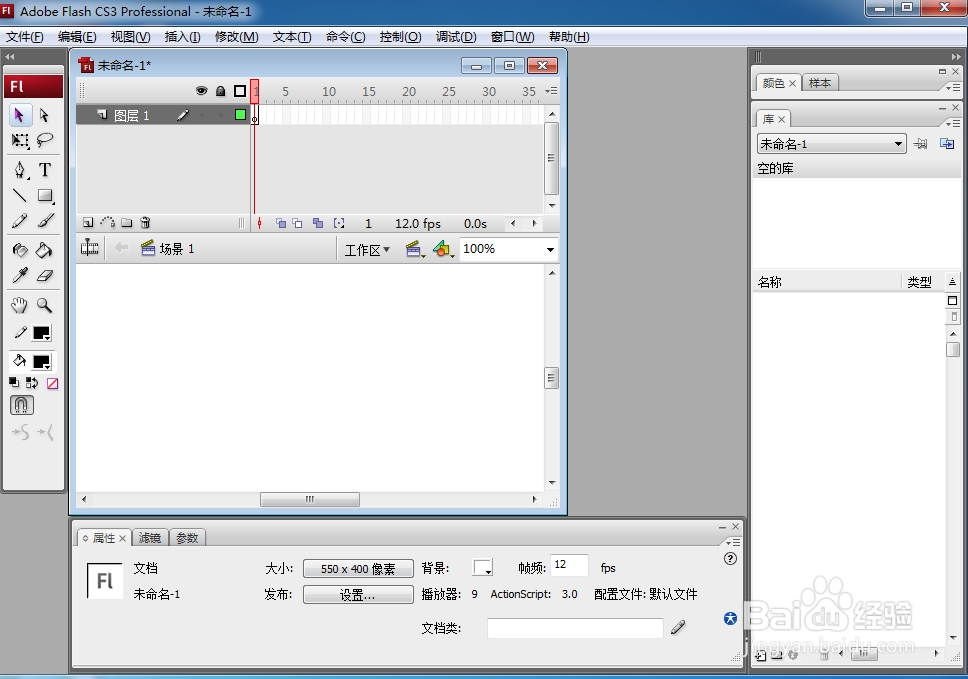This screenshot has width=968, height=679.
Task: Open Properties panel options menu
Action: click(x=733, y=542)
